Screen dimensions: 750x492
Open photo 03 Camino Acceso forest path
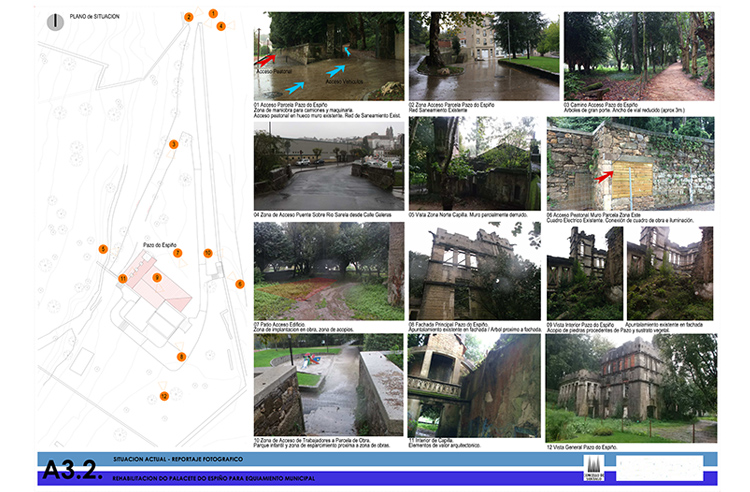coord(639,56)
